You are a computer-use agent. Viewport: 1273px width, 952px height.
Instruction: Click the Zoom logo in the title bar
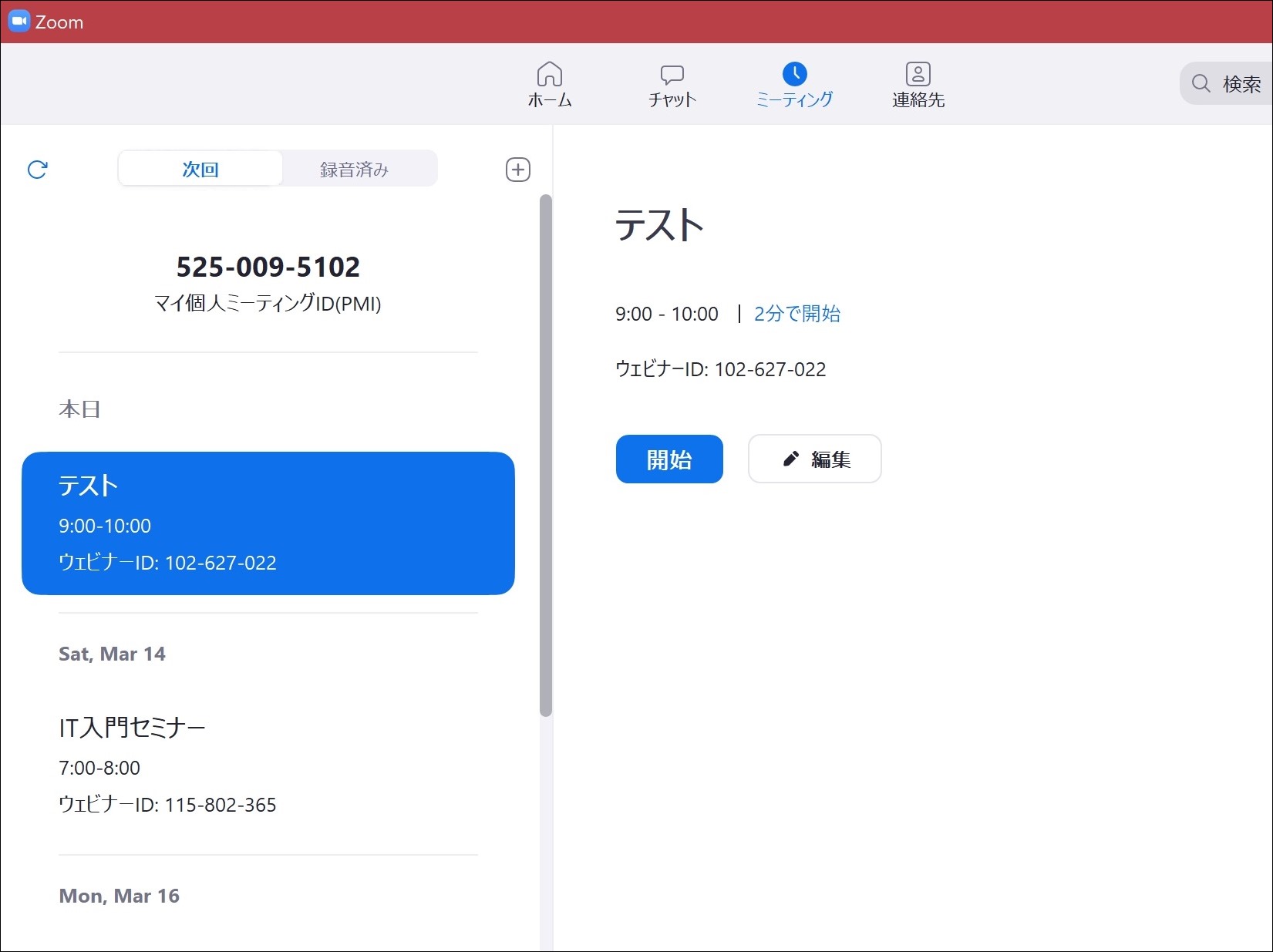pyautogui.click(x=19, y=21)
